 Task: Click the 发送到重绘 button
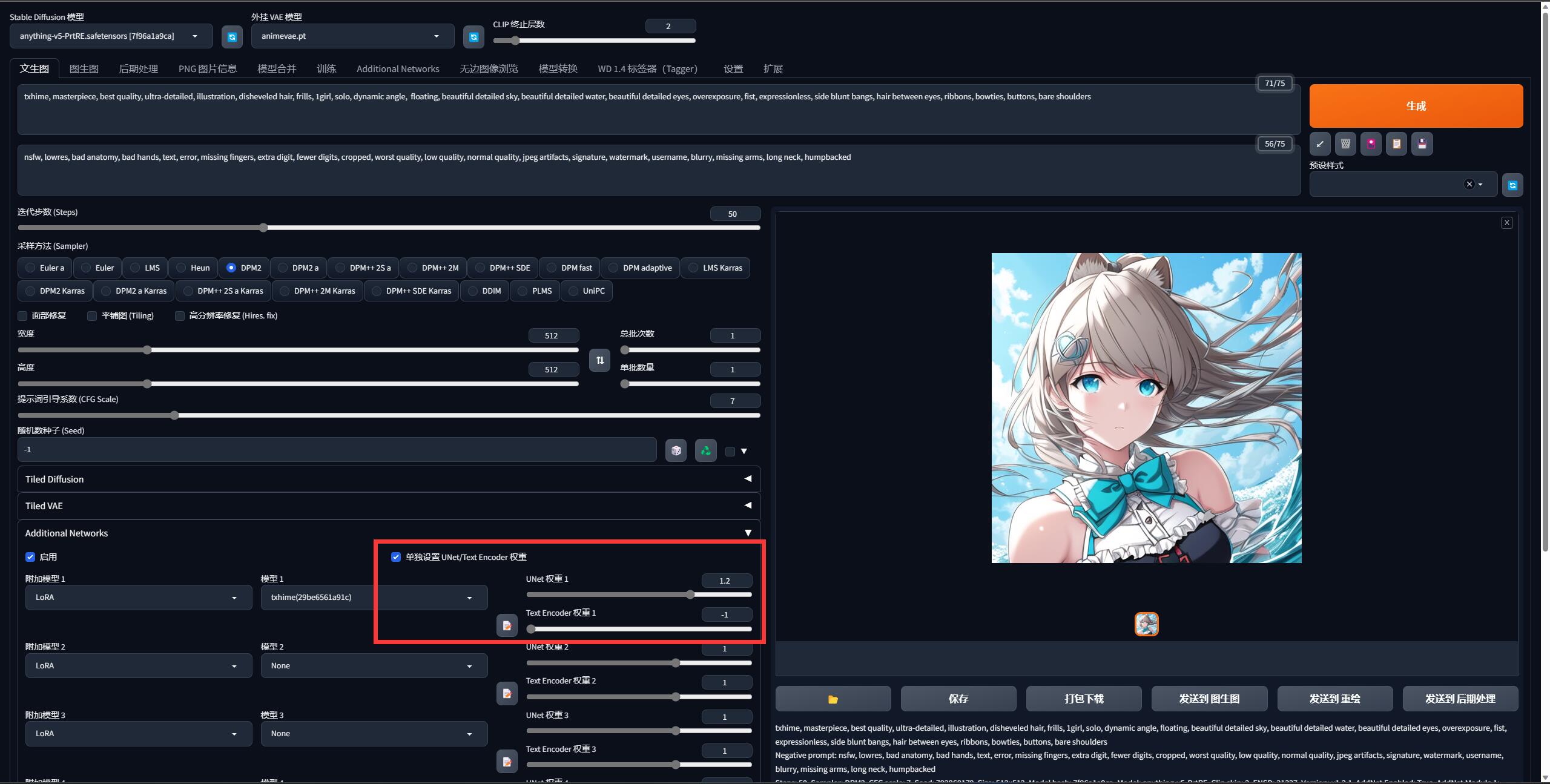pos(1334,698)
